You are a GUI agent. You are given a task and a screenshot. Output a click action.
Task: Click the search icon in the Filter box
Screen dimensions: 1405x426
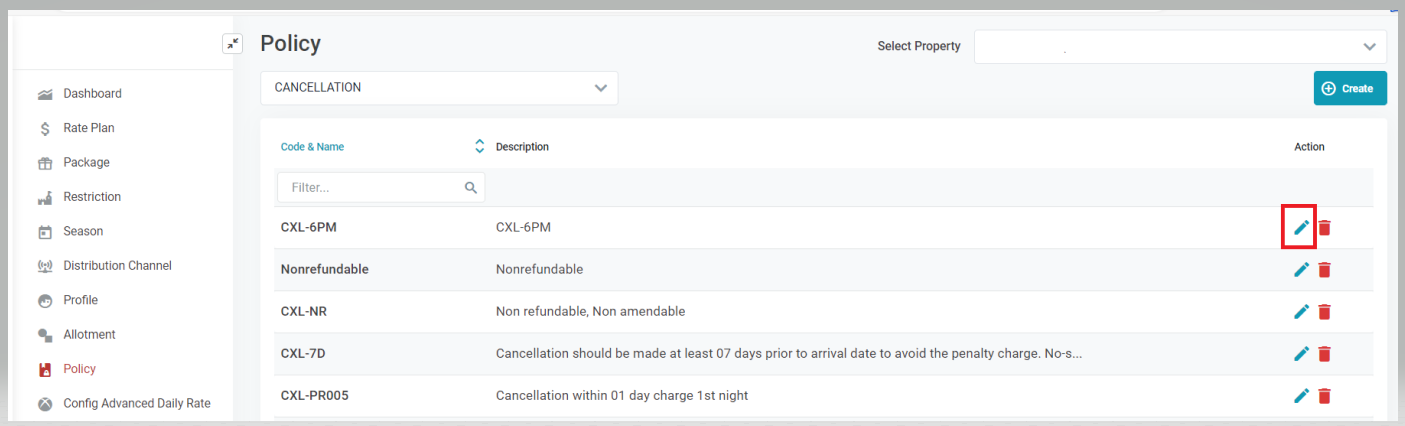(471, 187)
